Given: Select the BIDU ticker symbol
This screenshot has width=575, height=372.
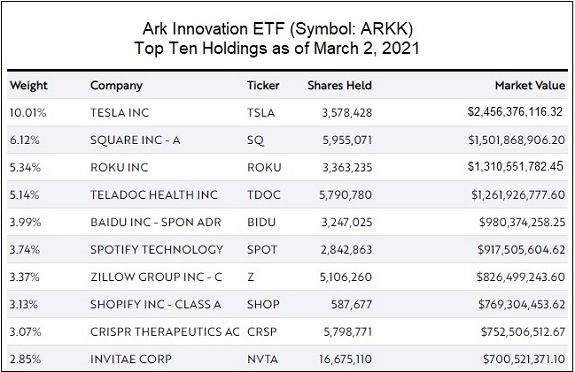Looking at the screenshot, I should tap(261, 222).
